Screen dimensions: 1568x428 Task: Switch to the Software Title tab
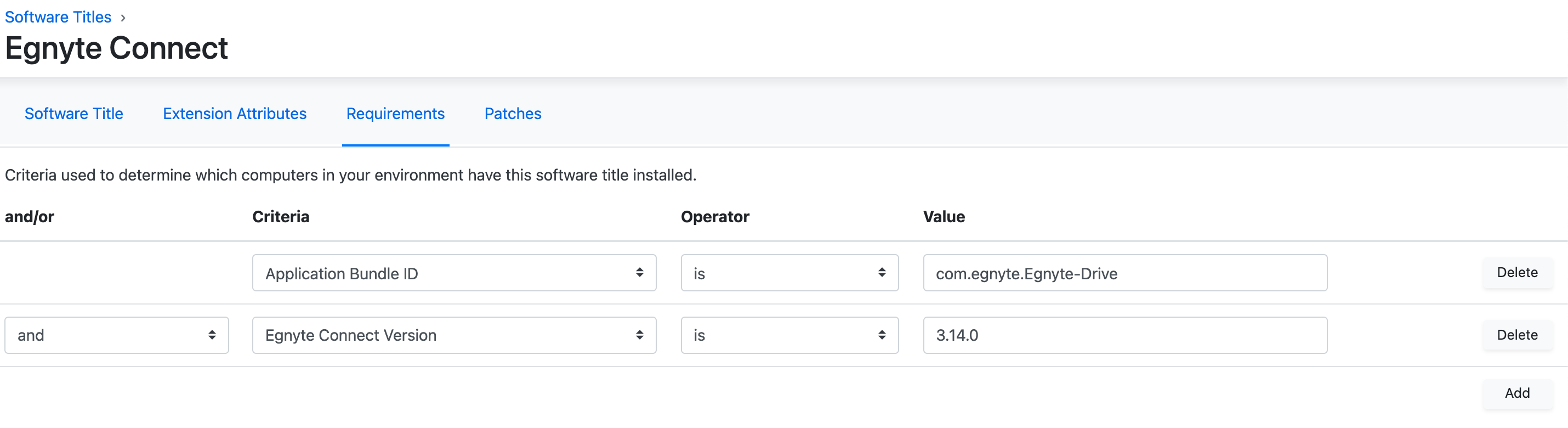[73, 114]
